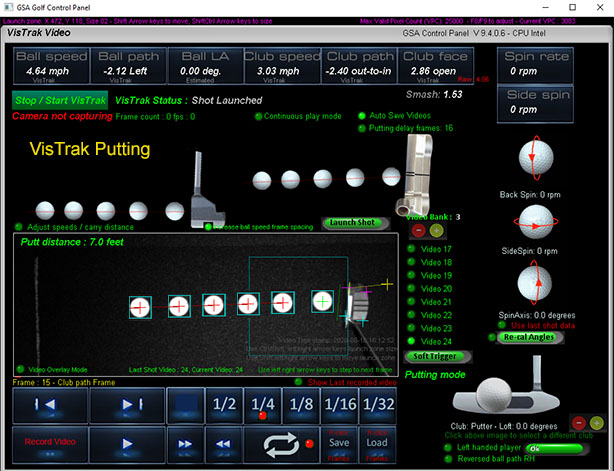Image resolution: width=614 pixels, height=471 pixels.
Task: Click the Club path readout
Action: (x=359, y=66)
